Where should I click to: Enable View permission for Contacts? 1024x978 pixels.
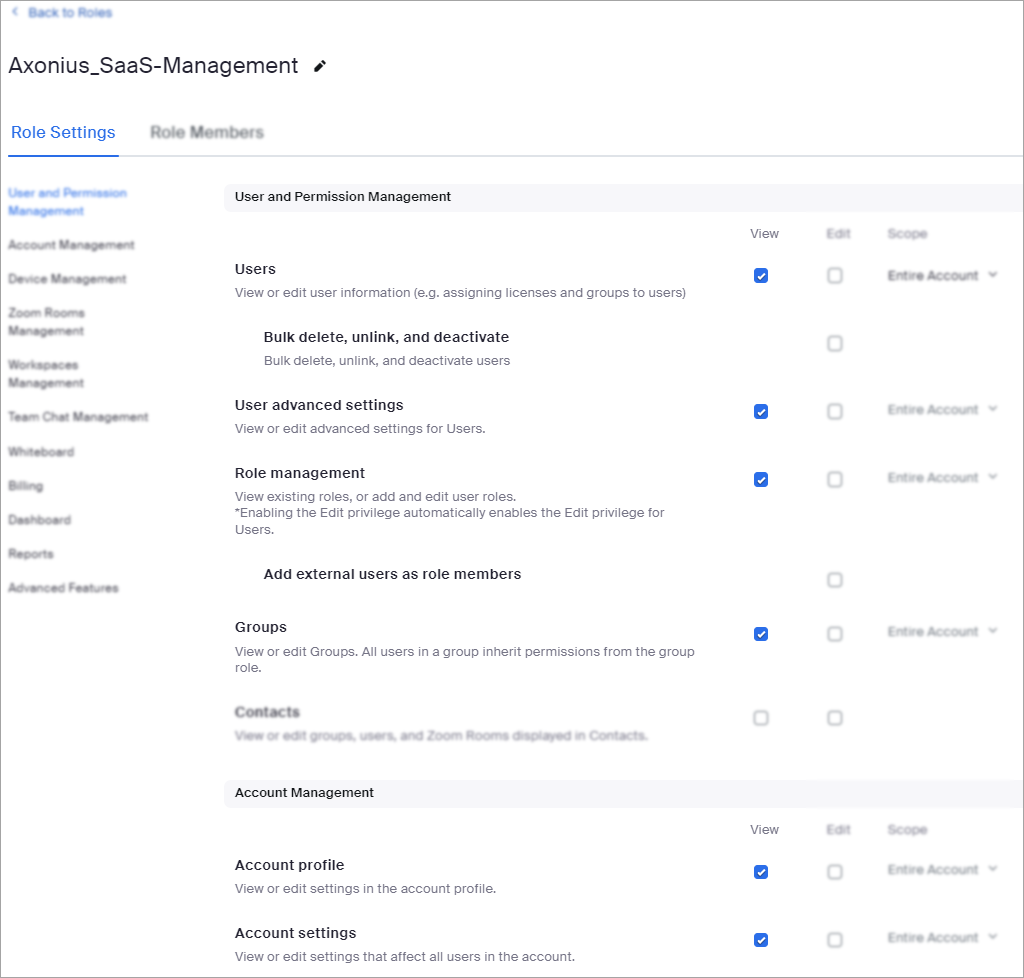tap(761, 718)
